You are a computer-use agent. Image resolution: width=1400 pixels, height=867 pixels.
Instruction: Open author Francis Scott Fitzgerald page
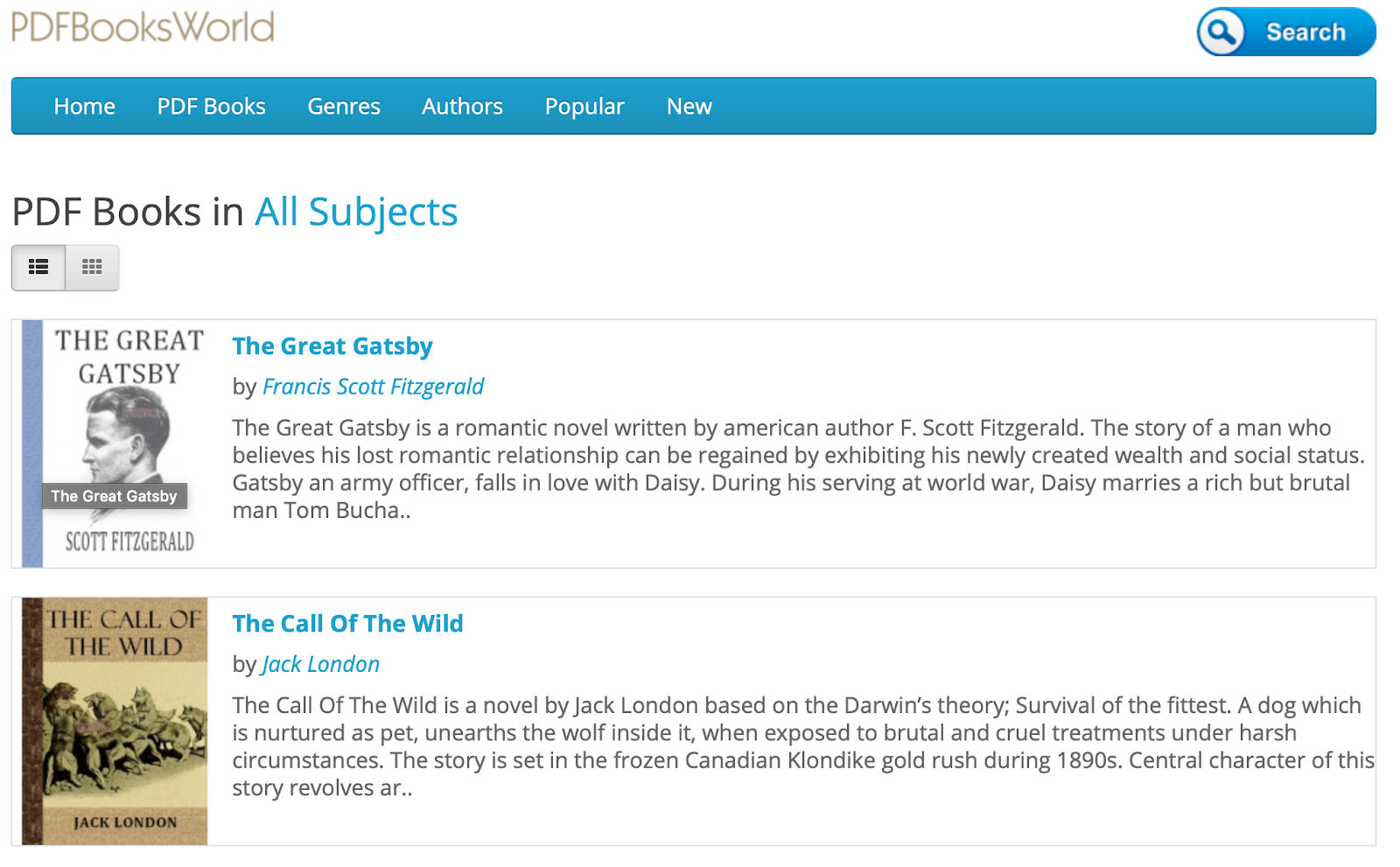pyautogui.click(x=373, y=387)
